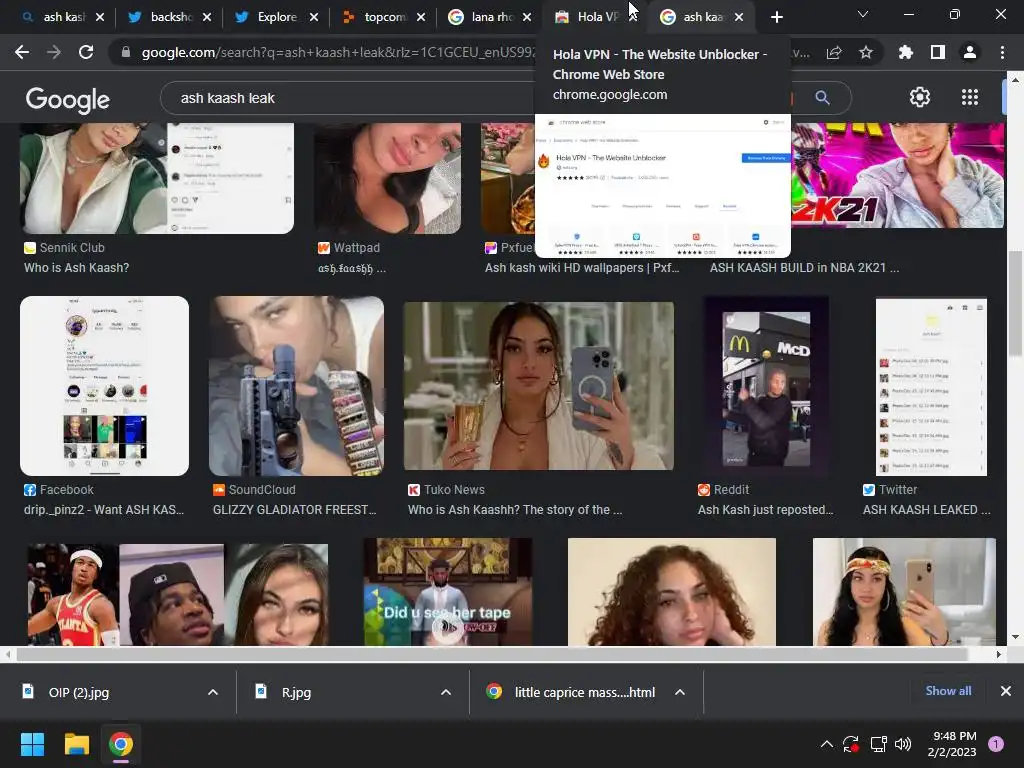This screenshot has width=1024, height=768.
Task: Open a new browser tab
Action: [x=776, y=17]
